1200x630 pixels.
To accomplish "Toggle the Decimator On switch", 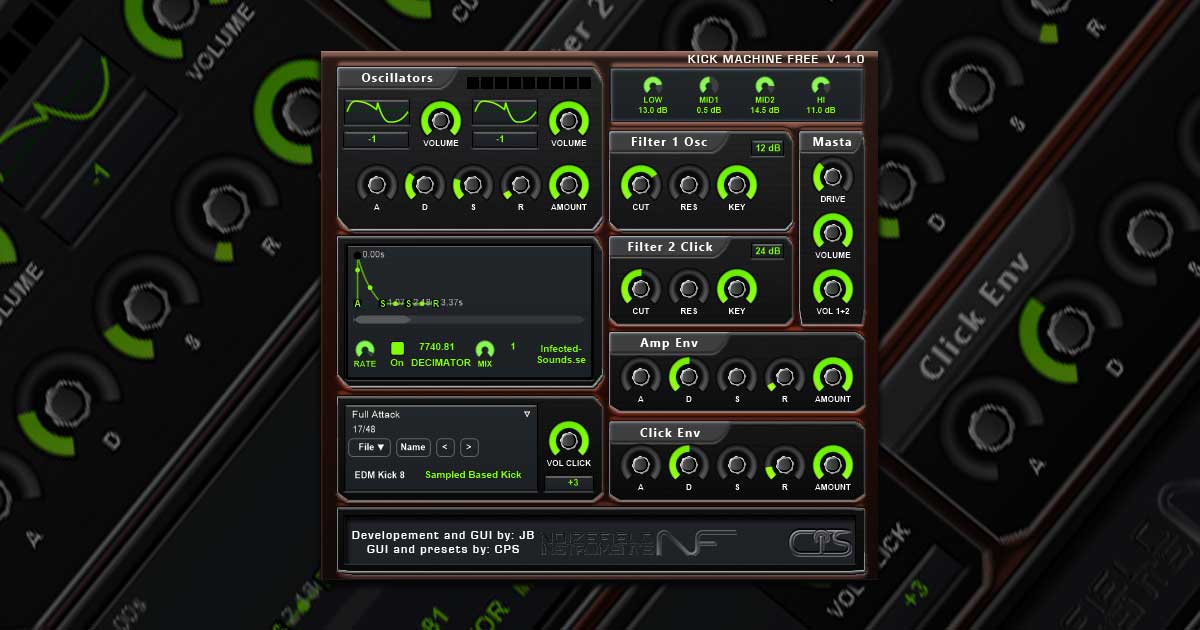I will pyautogui.click(x=397, y=348).
